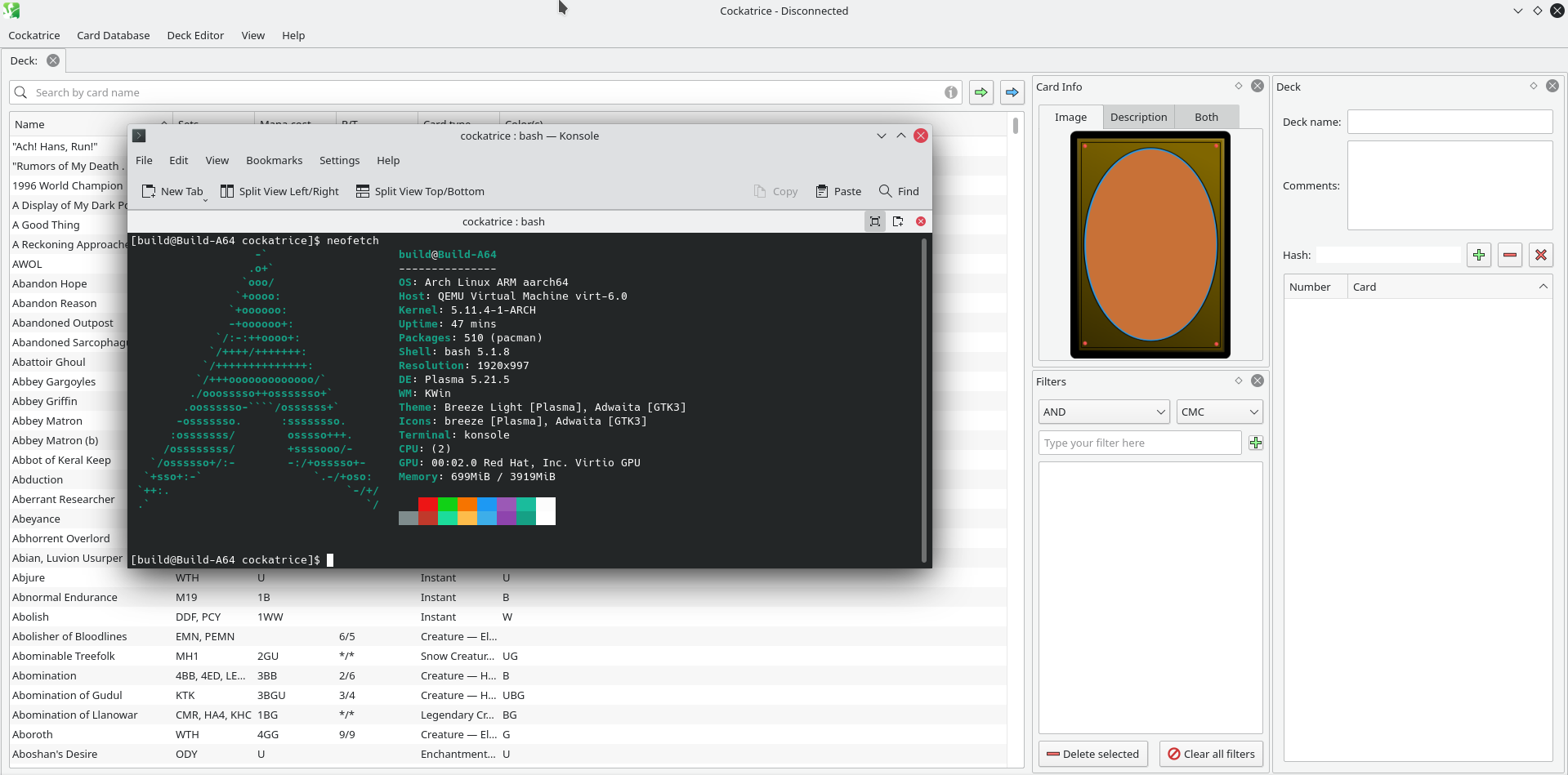
Task: Open the Deck Editor menu
Action: 195,35
